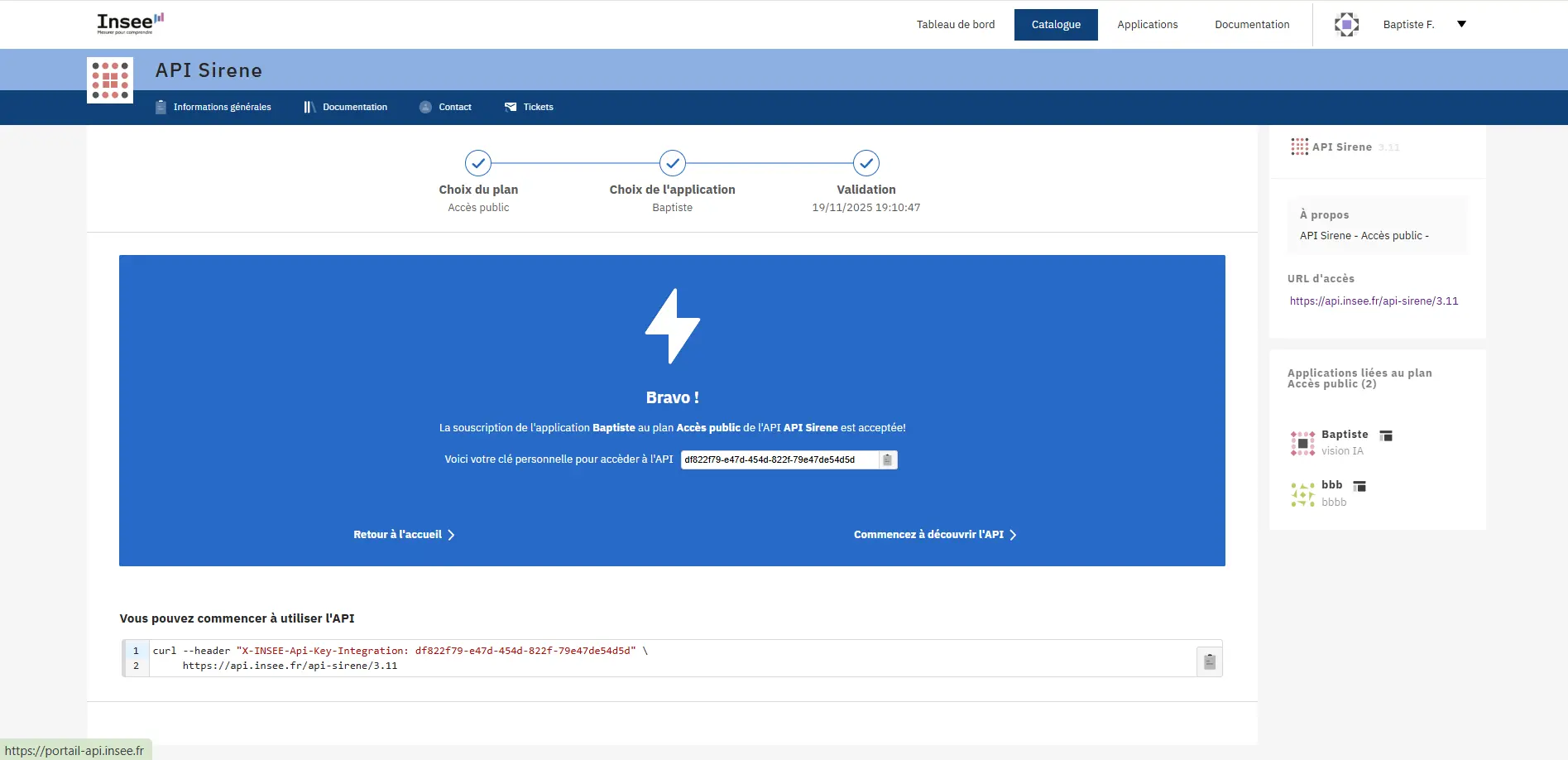1568x760 pixels.
Task: Select the Catalogue tab
Action: (1056, 24)
